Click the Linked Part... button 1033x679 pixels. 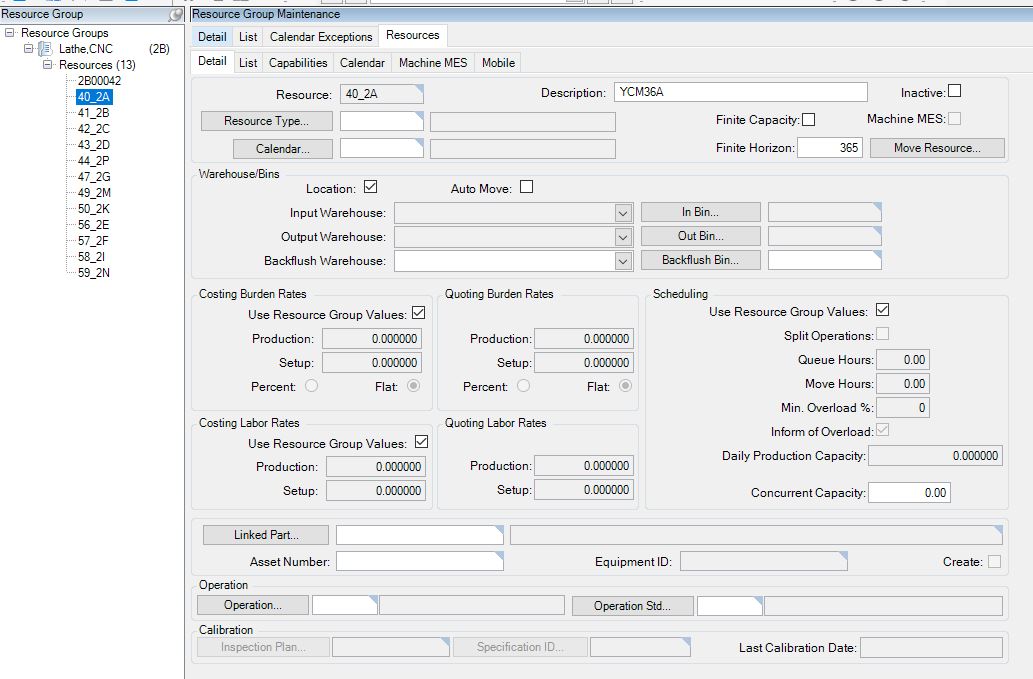pyautogui.click(x=266, y=535)
